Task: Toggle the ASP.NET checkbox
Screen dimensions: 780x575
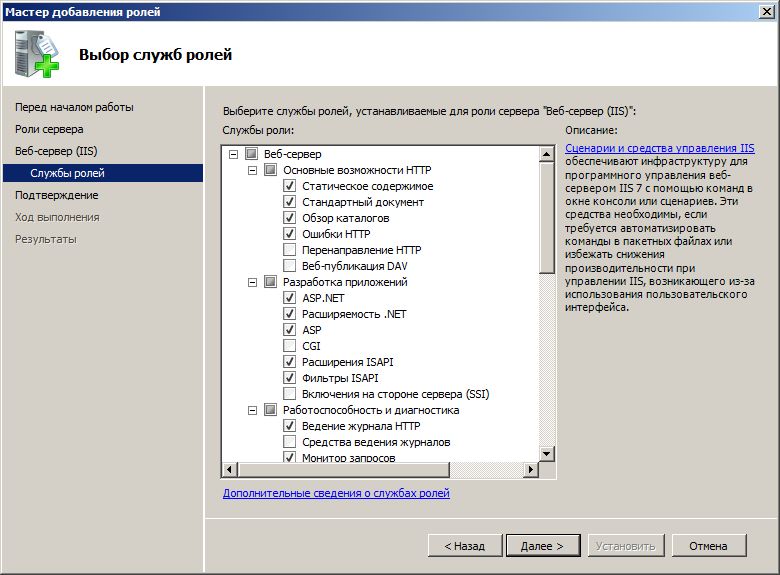Action: pos(289,298)
